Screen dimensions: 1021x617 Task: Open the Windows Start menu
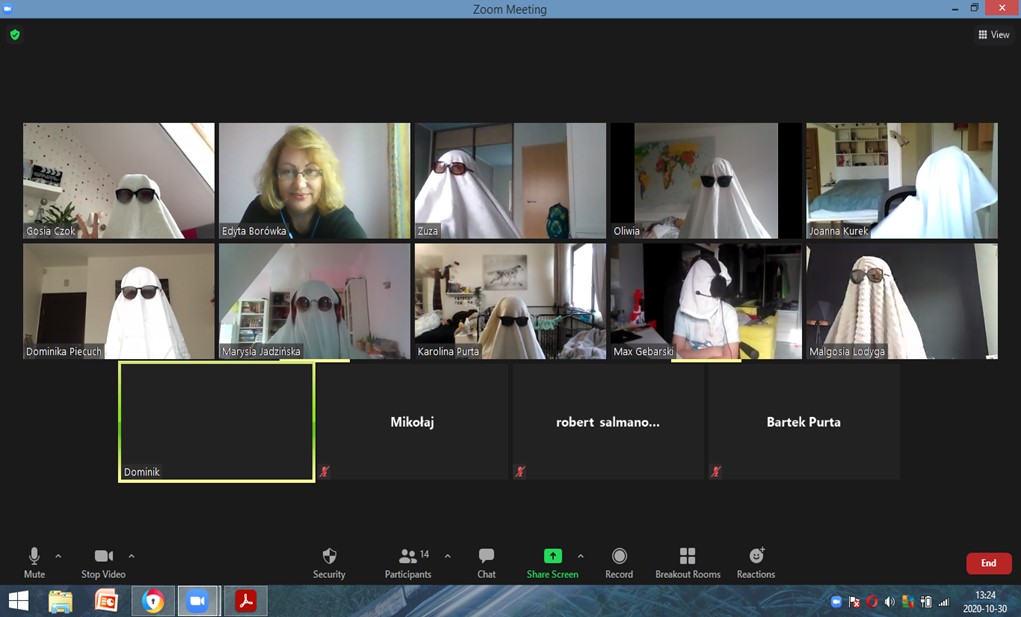pos(18,600)
